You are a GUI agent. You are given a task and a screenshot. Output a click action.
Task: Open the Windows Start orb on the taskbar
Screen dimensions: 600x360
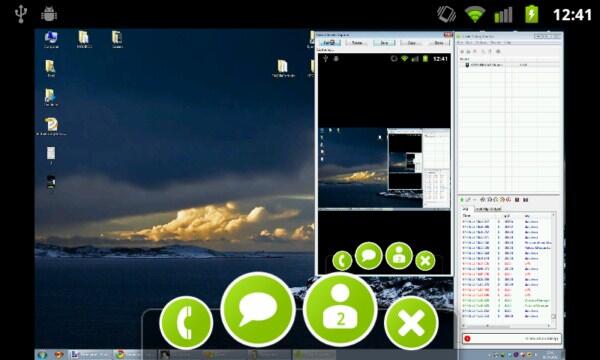click(x=42, y=355)
